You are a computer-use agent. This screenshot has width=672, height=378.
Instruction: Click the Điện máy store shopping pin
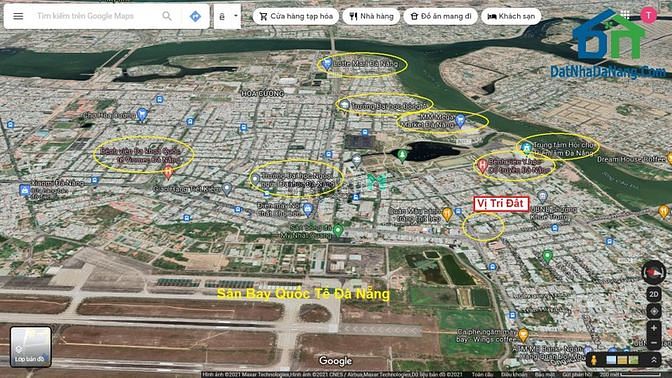click(x=307, y=209)
